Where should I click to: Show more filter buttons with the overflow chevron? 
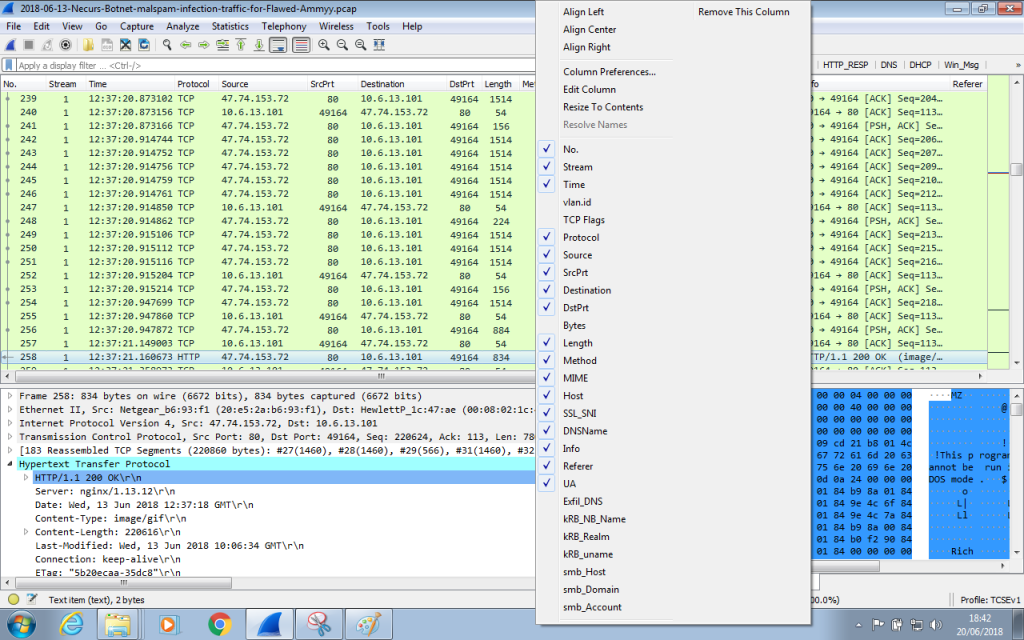click(x=1017, y=65)
